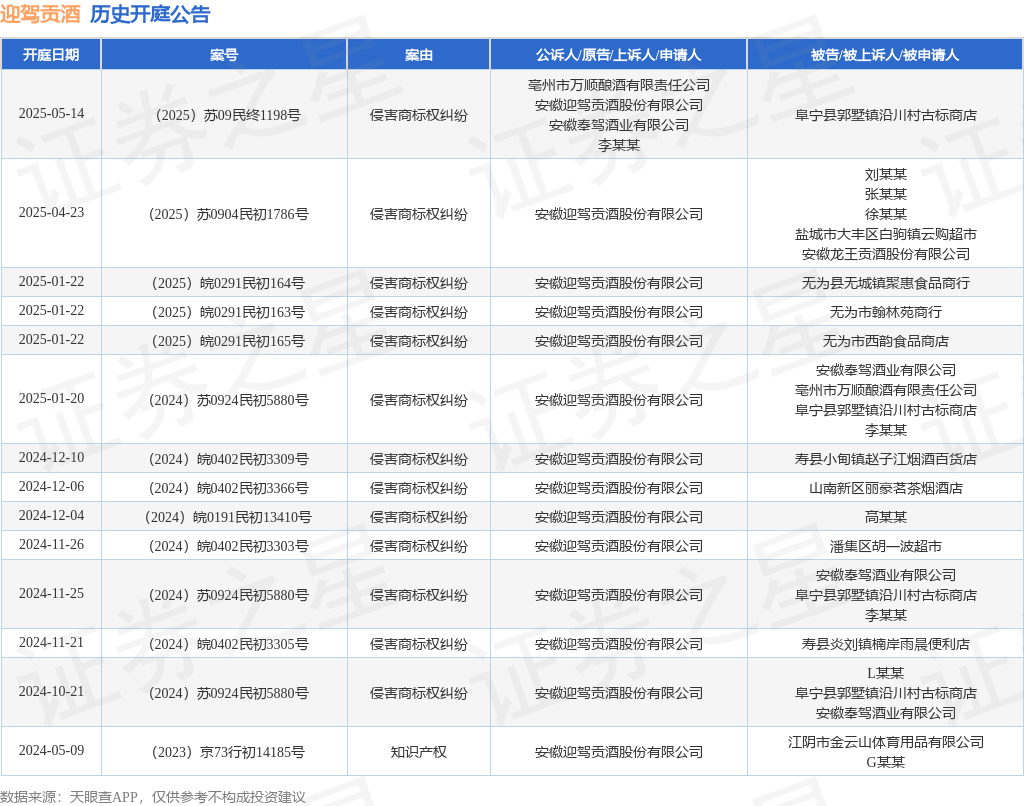The width and height of the screenshot is (1024, 806).
Task: Select the 案由 column header
Action: pos(419,55)
